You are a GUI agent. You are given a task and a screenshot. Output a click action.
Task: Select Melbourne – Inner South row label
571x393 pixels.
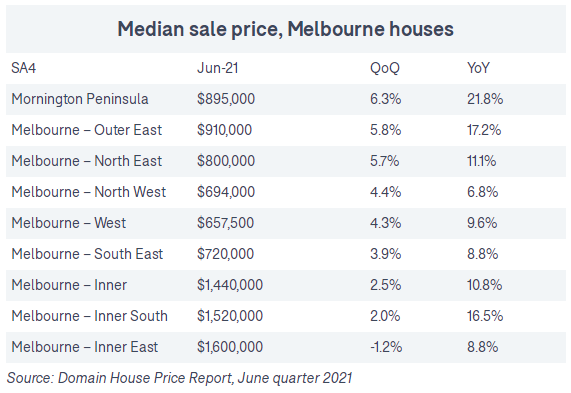[x=89, y=316]
